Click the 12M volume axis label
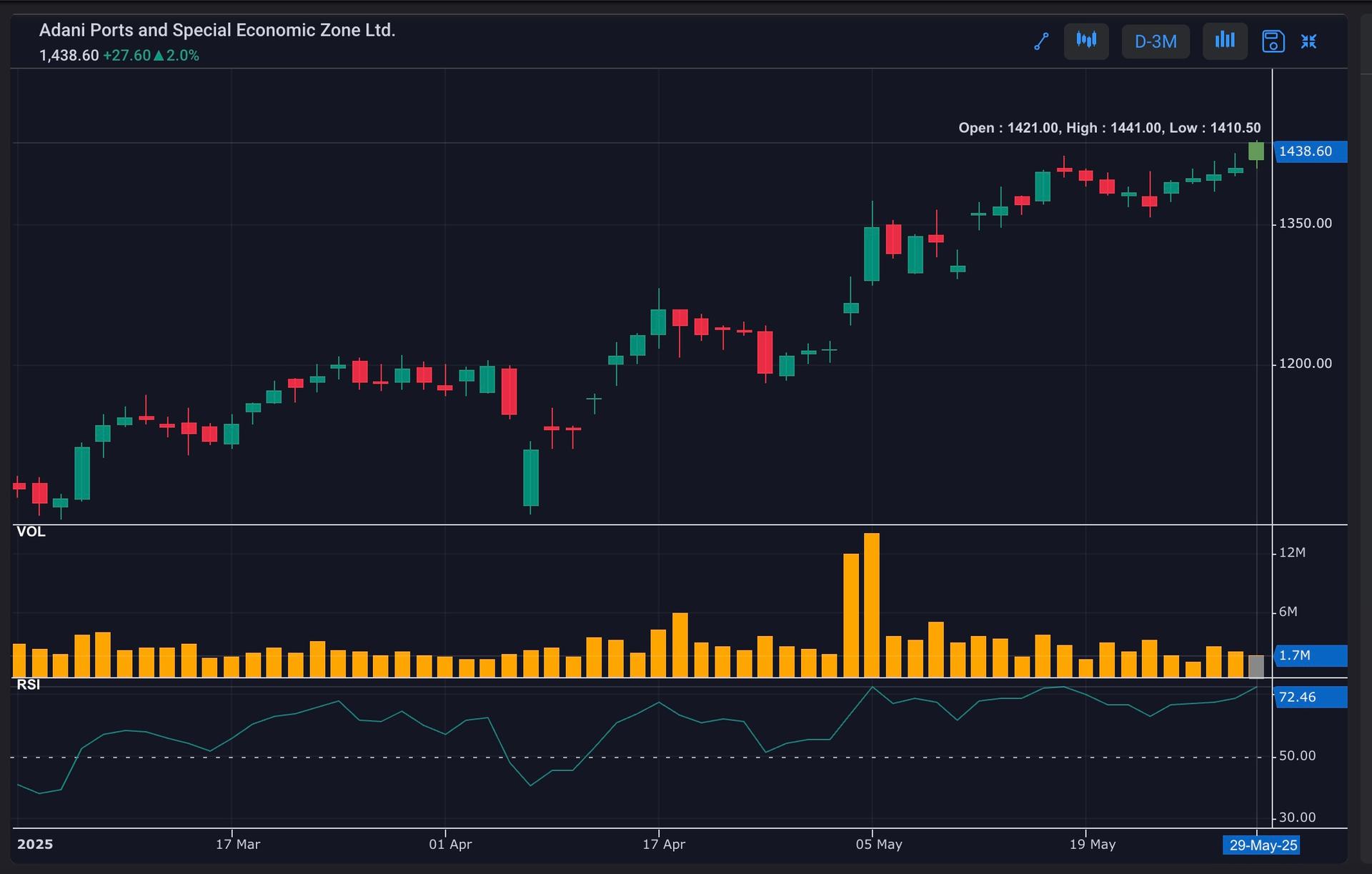This screenshot has height=874, width=1372. (x=1292, y=552)
